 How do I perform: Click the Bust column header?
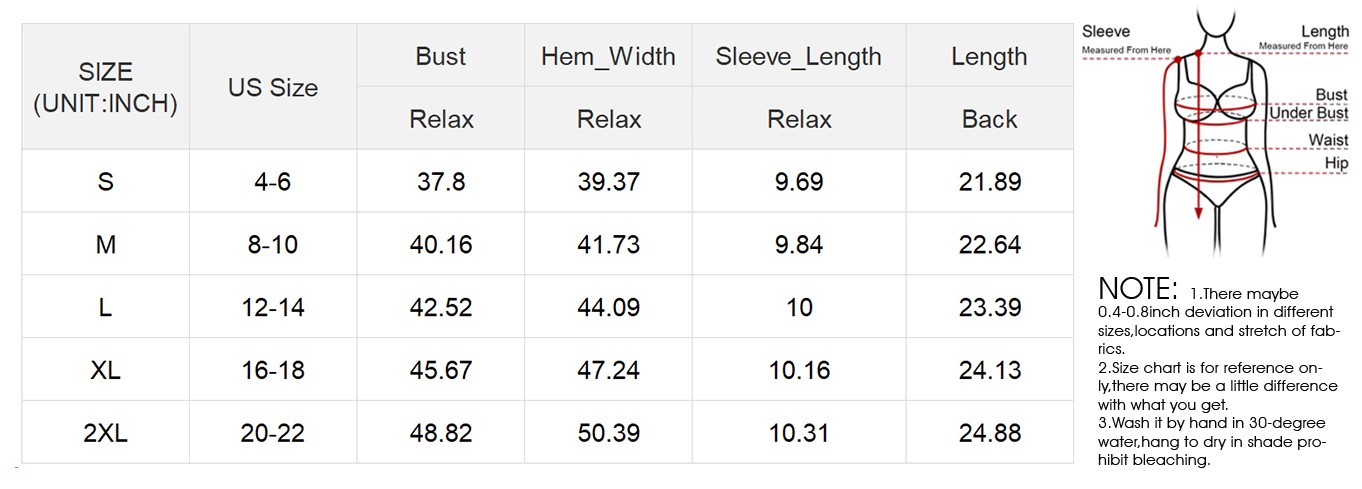(441, 56)
